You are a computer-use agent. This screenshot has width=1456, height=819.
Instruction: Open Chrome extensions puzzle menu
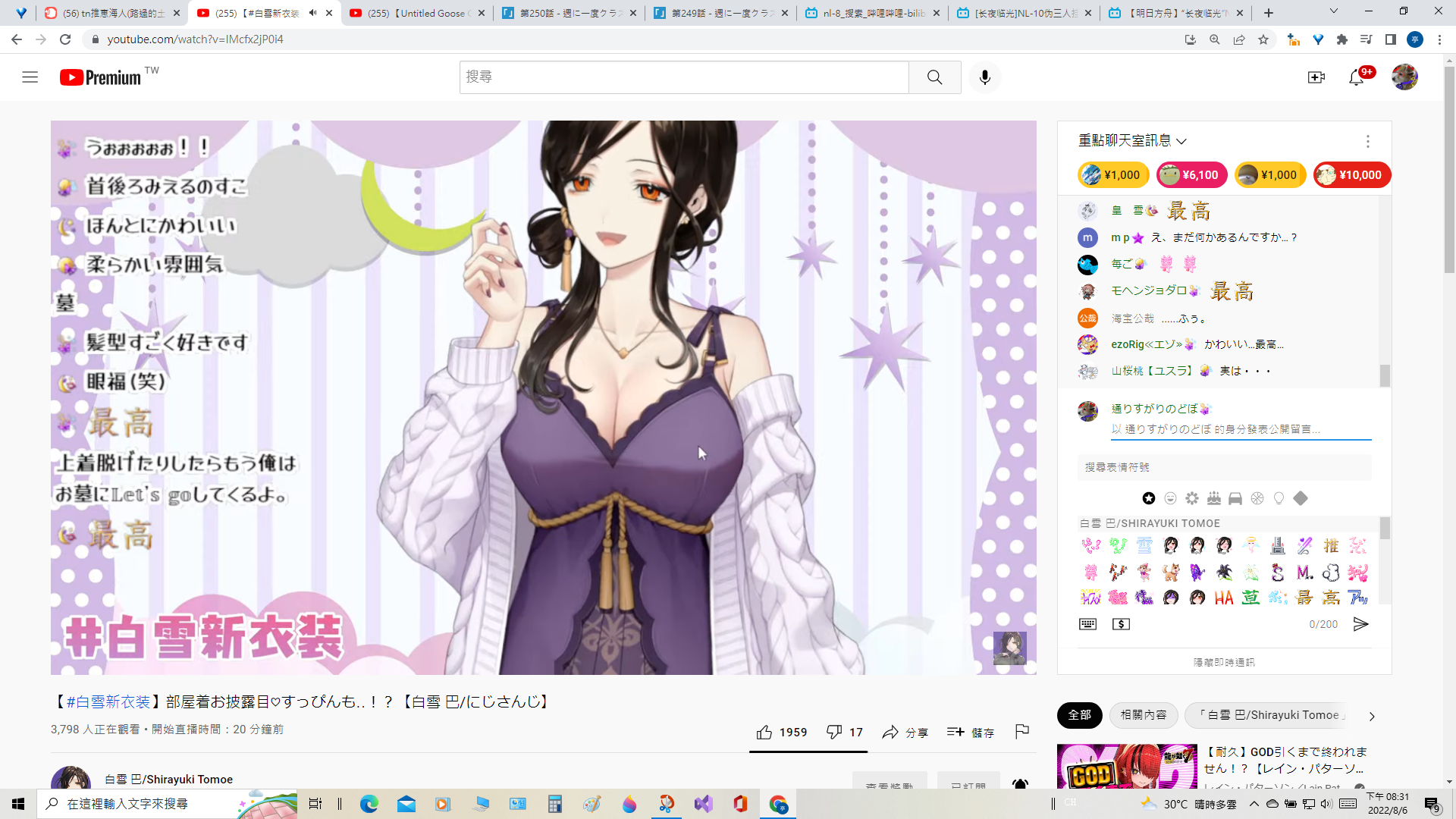[x=1342, y=39]
